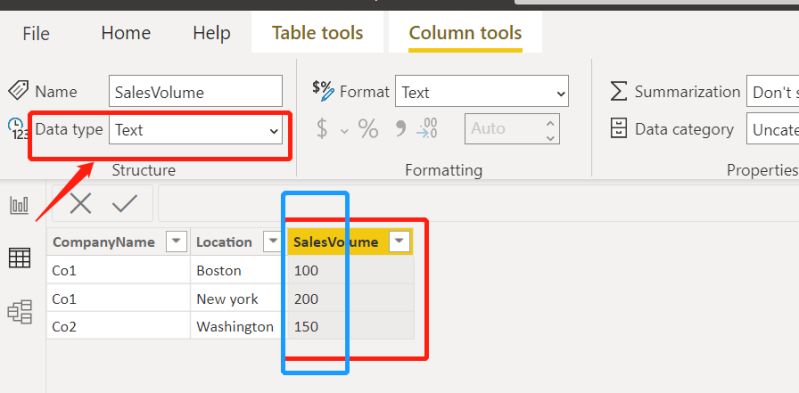
Task: Click the Name tag icon
Action: (x=18, y=90)
